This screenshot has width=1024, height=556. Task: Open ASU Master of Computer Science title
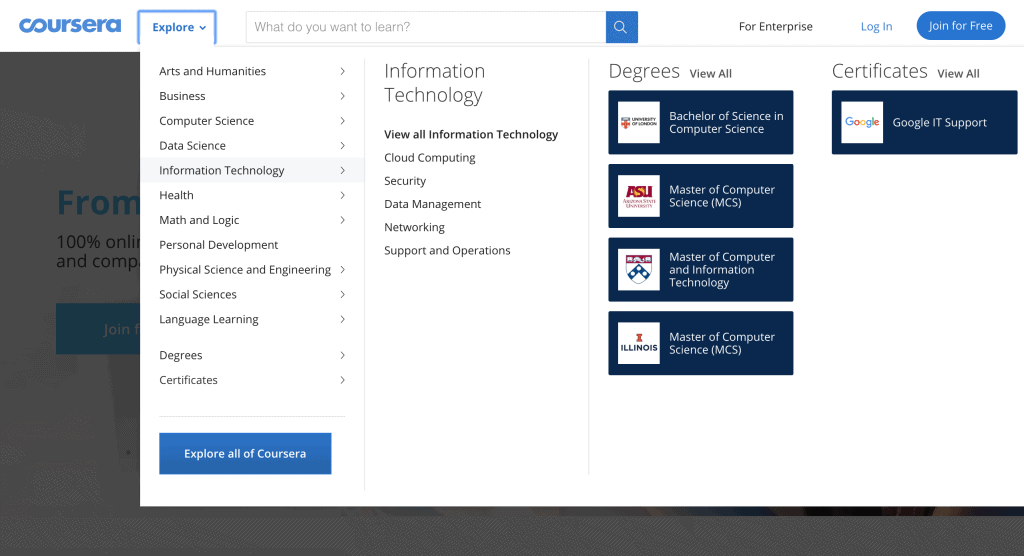tap(722, 196)
